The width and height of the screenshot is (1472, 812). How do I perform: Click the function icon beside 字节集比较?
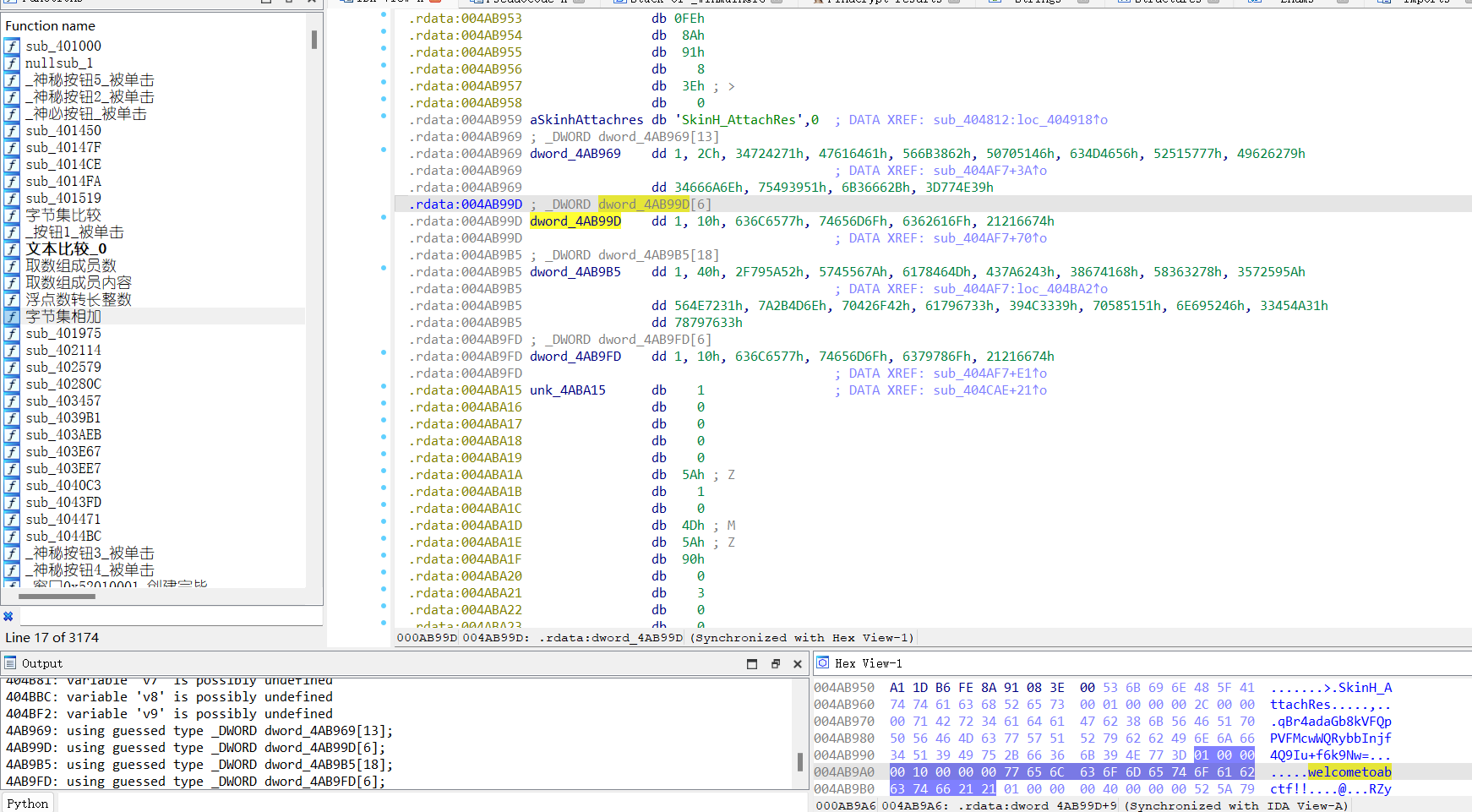click(x=12, y=215)
